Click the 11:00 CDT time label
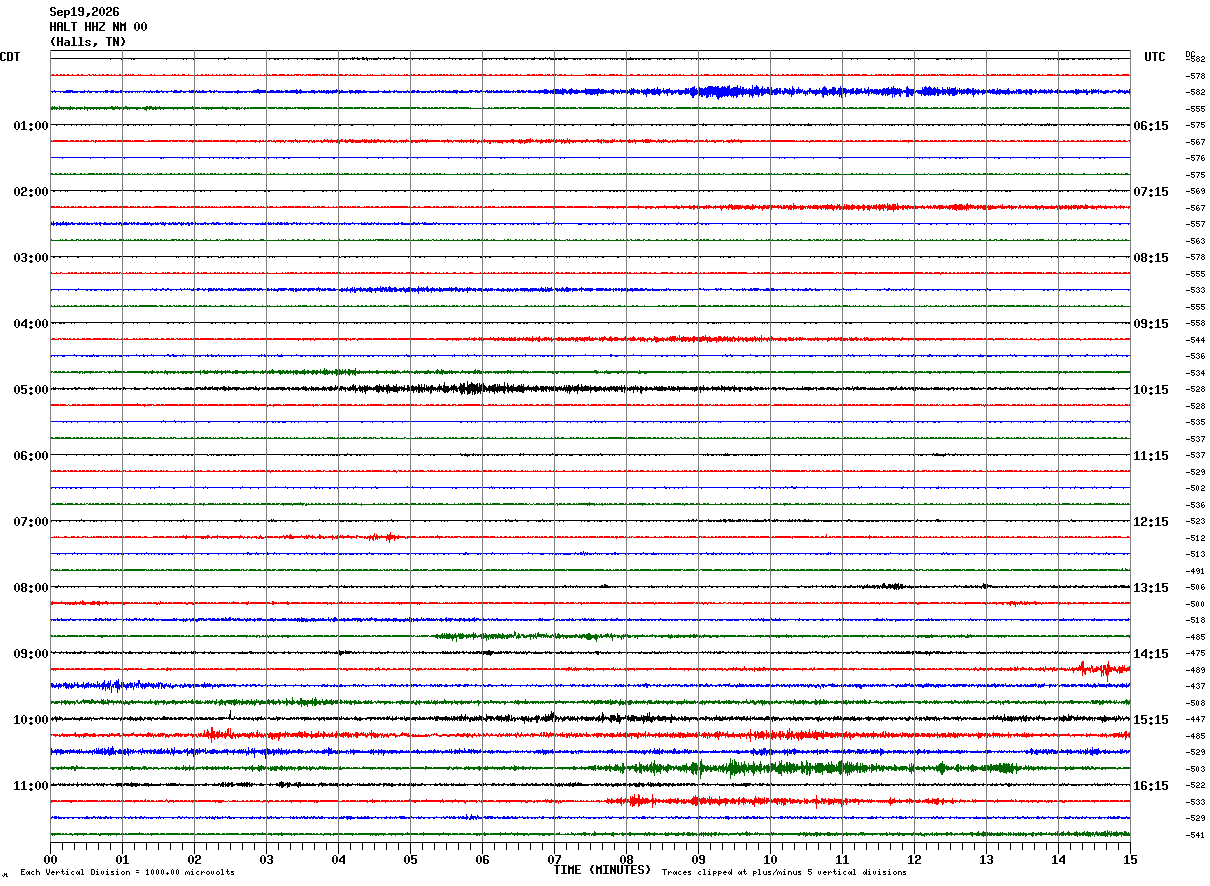This screenshot has width=1210, height=886. (31, 786)
